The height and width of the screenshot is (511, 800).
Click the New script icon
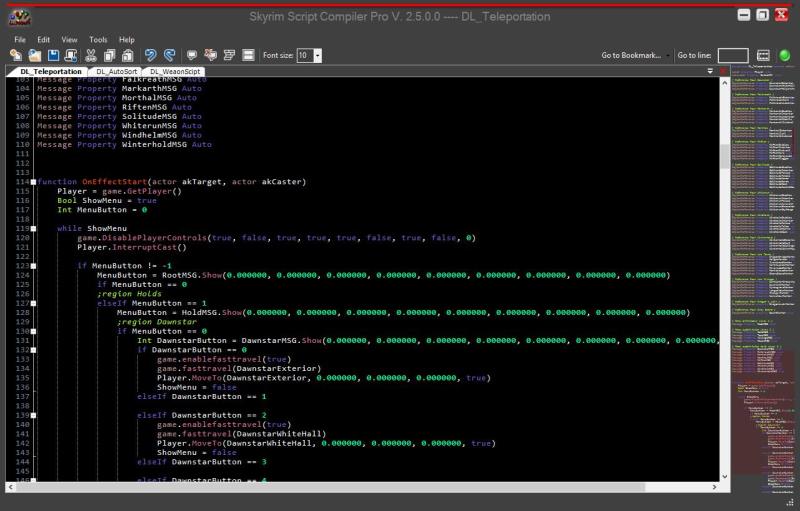click(x=16, y=55)
